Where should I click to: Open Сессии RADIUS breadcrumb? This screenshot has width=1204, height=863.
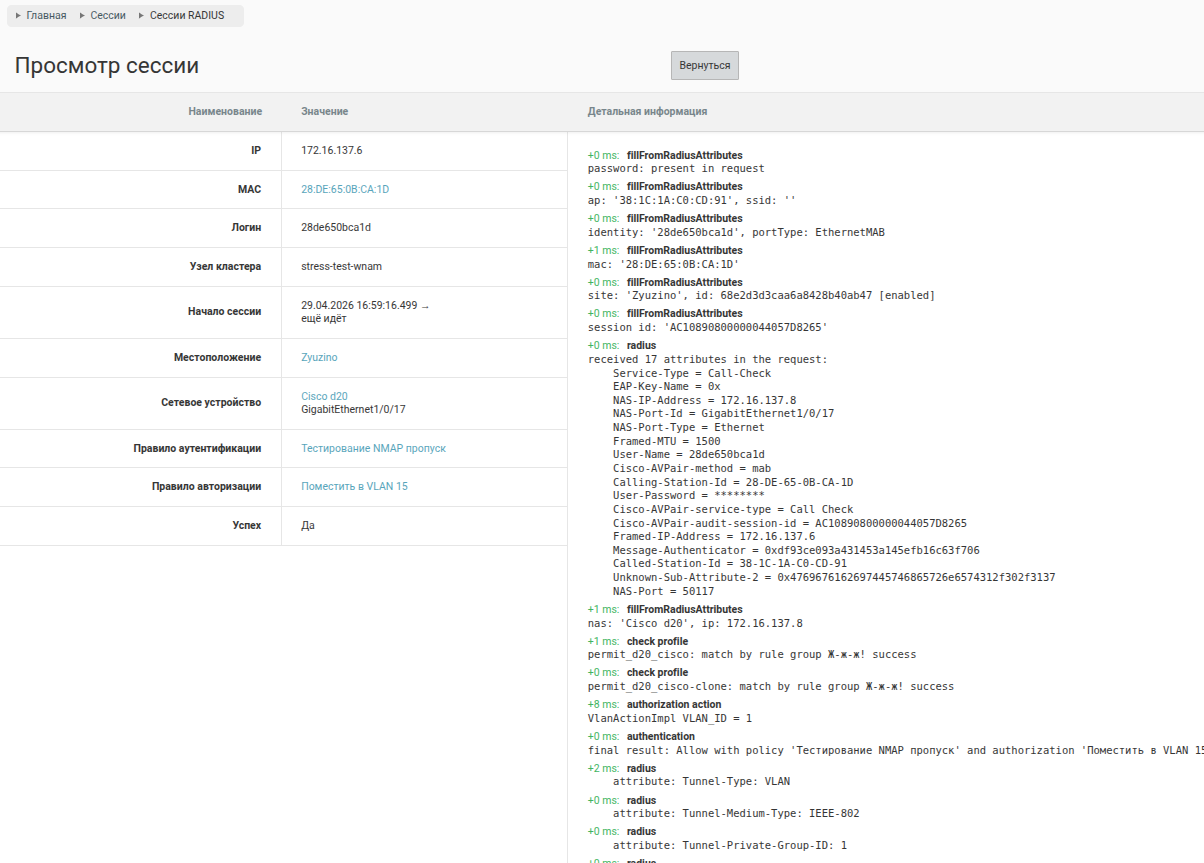[x=187, y=16]
